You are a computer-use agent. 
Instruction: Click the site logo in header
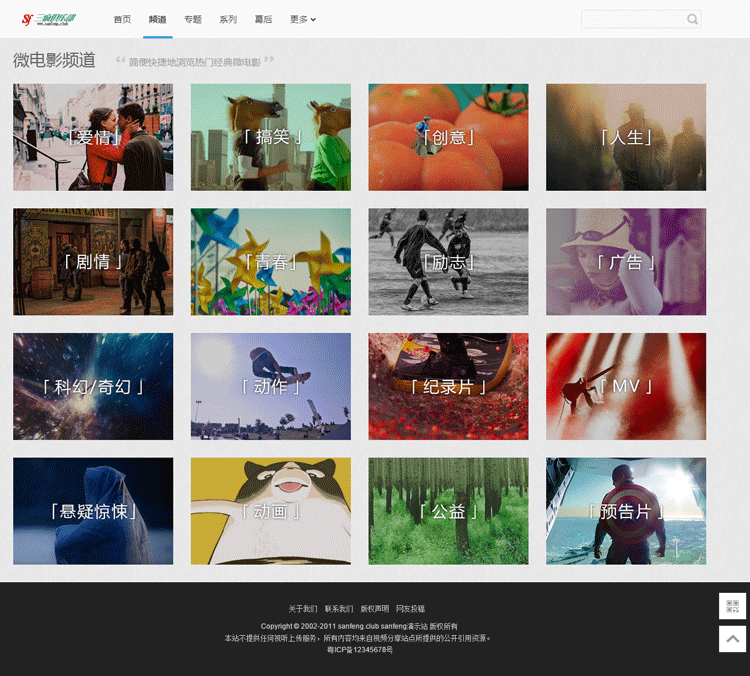pyautogui.click(x=49, y=19)
